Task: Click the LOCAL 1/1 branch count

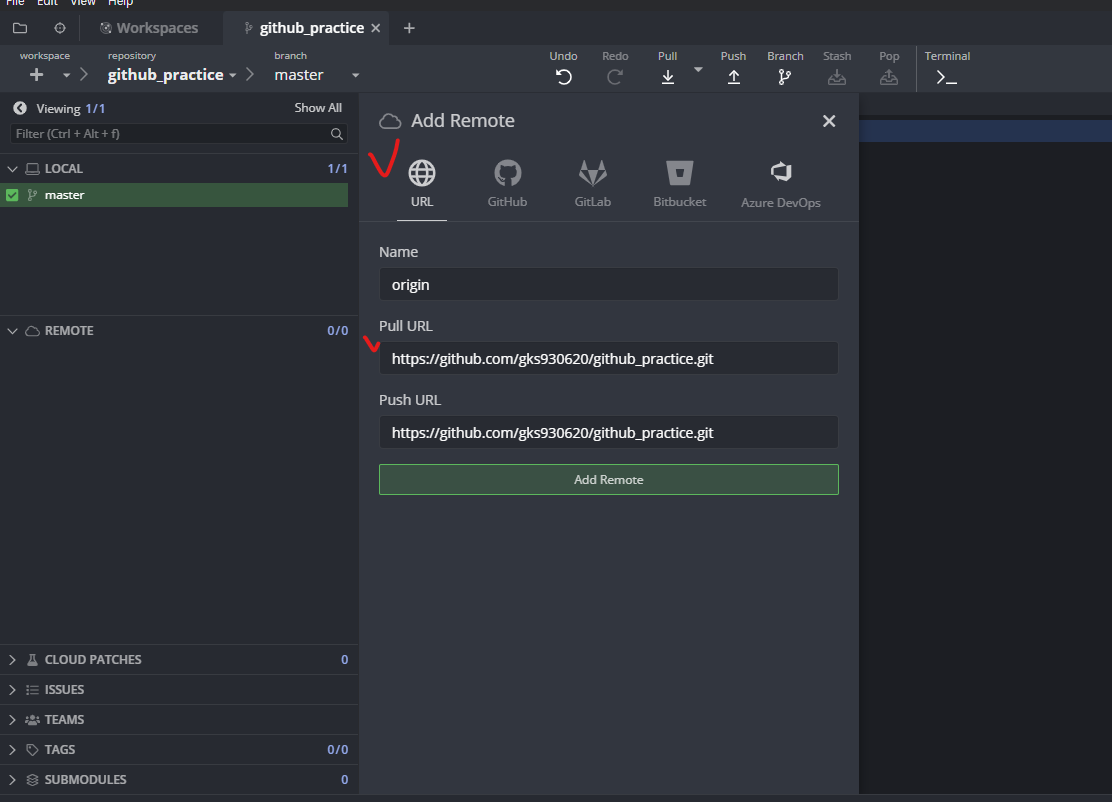Action: pos(337,169)
